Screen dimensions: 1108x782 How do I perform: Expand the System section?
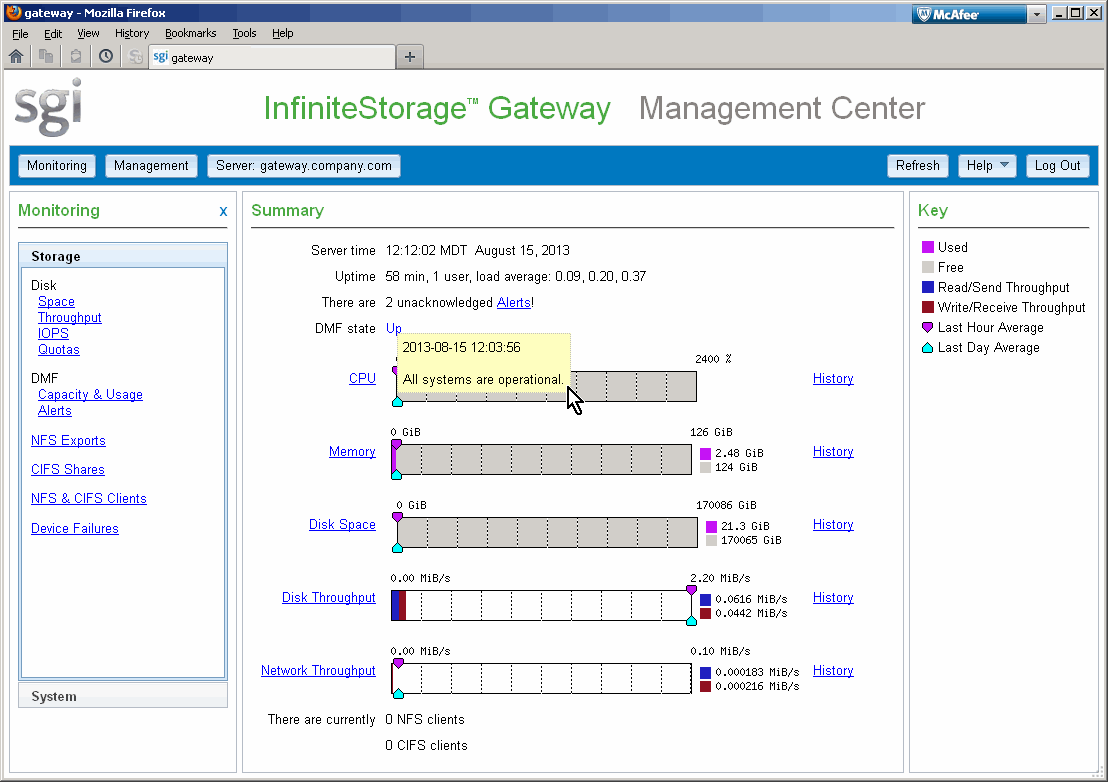coord(123,696)
